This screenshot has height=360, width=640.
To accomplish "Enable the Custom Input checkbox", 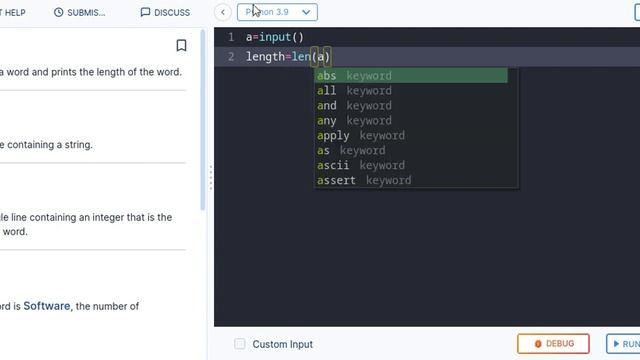I will 240,344.
